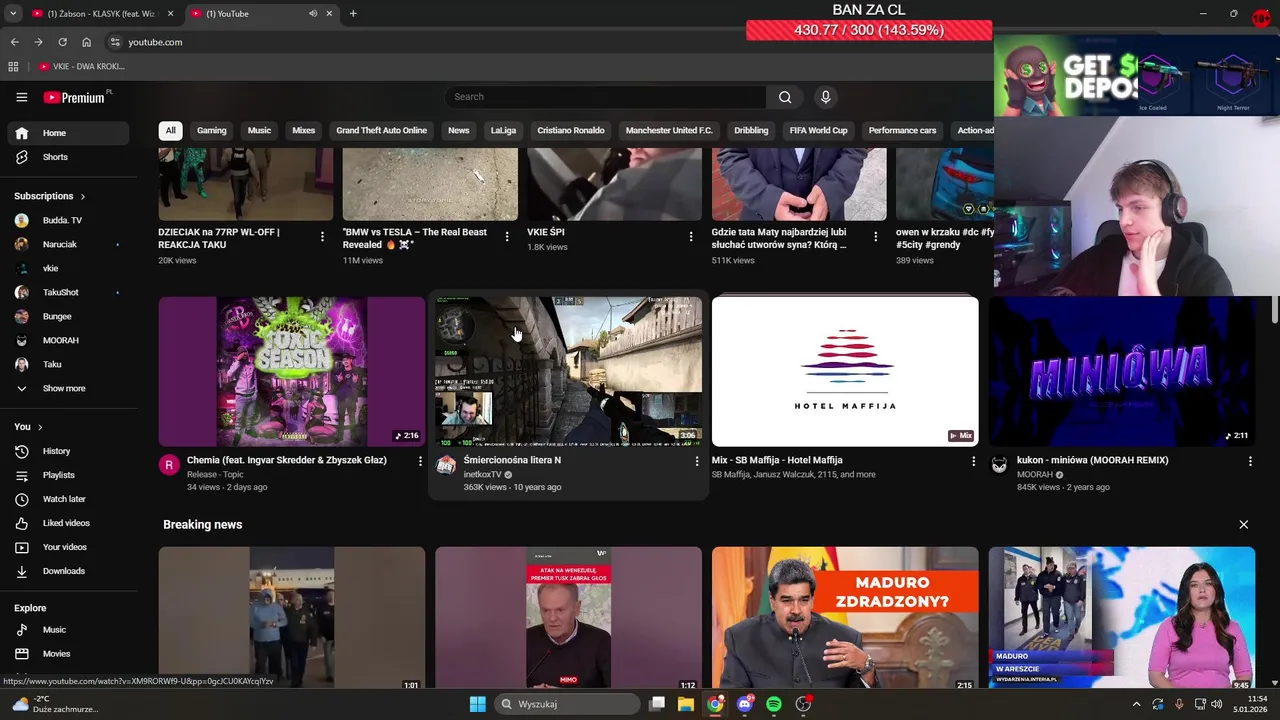Reload the page in browser toolbar
Image resolution: width=1280 pixels, height=720 pixels.
point(62,42)
